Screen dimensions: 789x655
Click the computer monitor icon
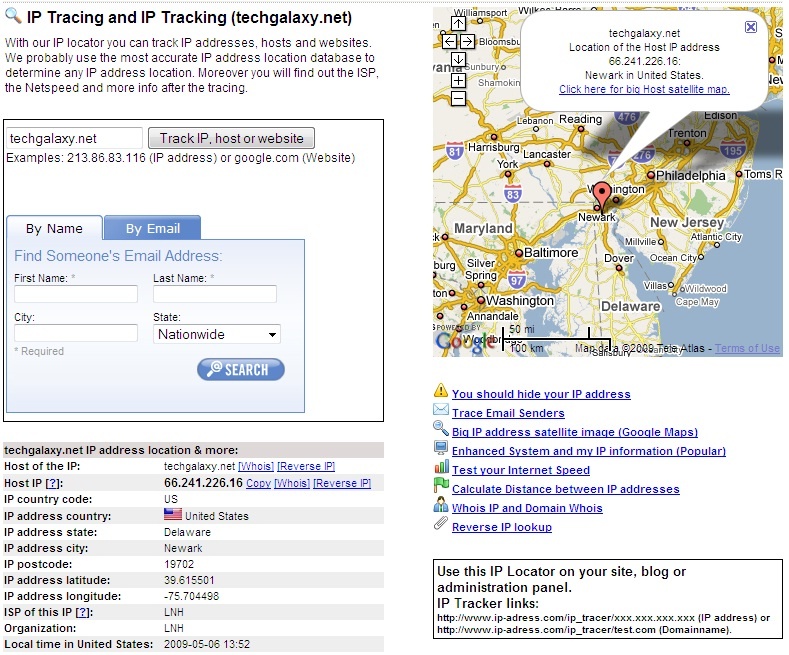click(441, 447)
